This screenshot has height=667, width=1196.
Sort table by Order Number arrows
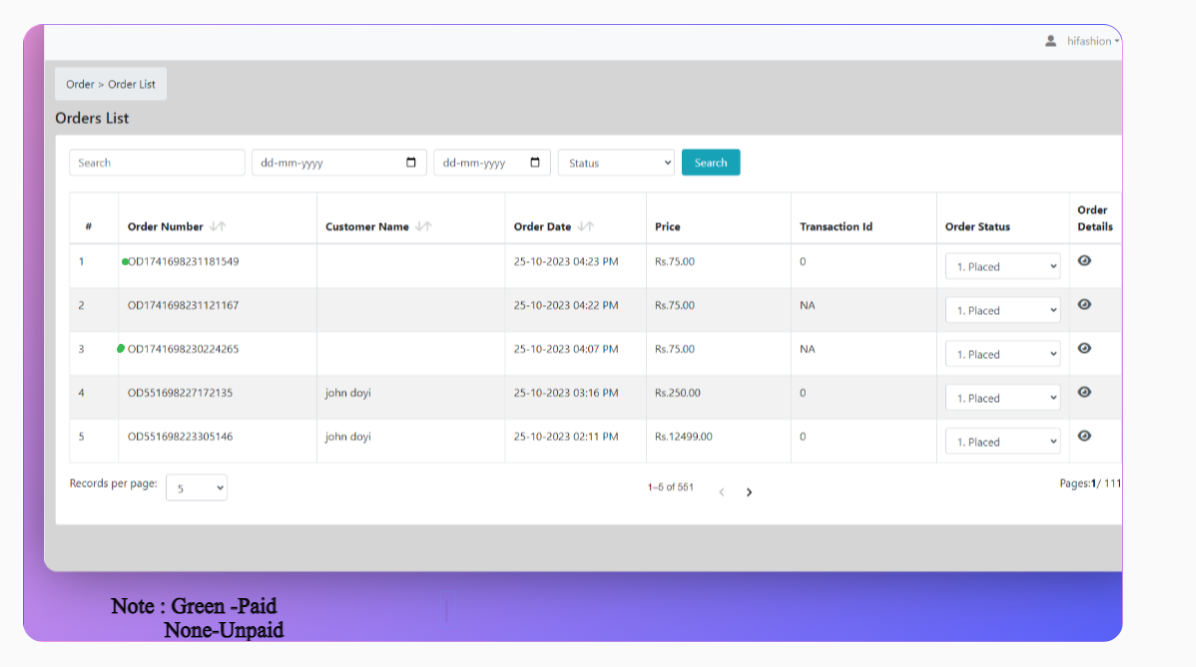(x=217, y=227)
